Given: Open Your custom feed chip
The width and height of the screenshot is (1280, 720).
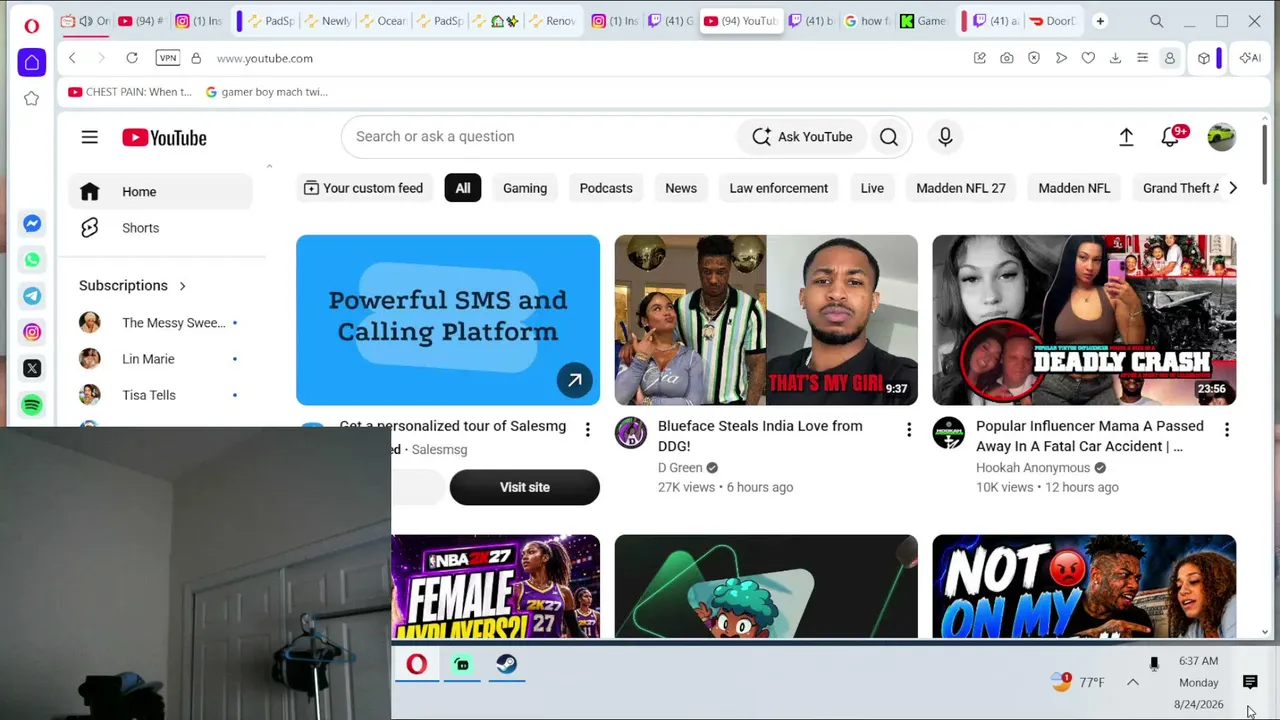Looking at the screenshot, I should (363, 188).
